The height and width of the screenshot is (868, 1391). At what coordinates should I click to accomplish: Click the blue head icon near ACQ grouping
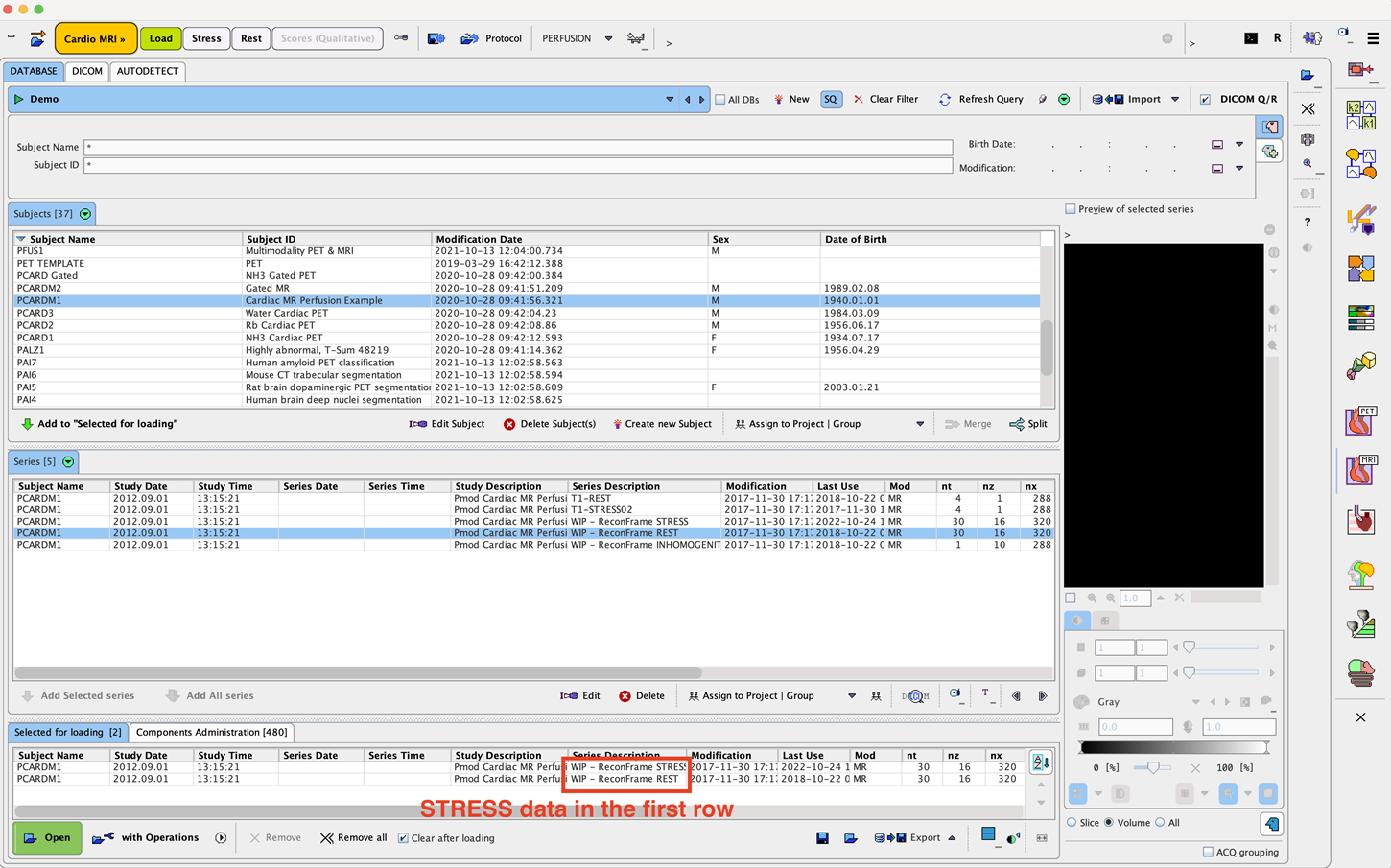click(1271, 824)
